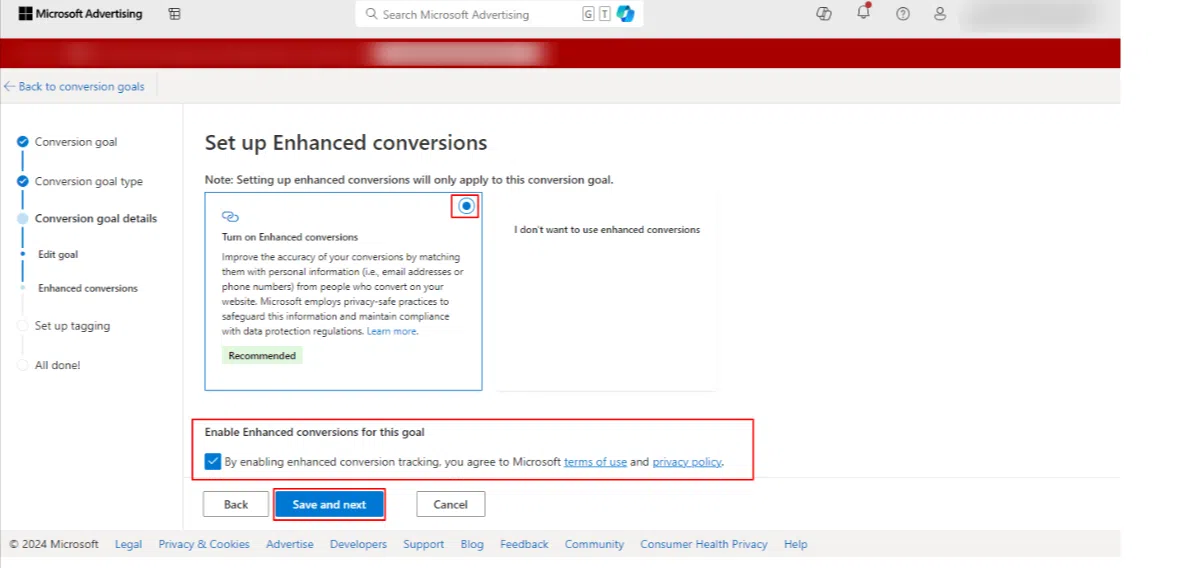Viewport: 1180px width, 568px height.
Task: Open the Developers footer link
Action: click(358, 544)
